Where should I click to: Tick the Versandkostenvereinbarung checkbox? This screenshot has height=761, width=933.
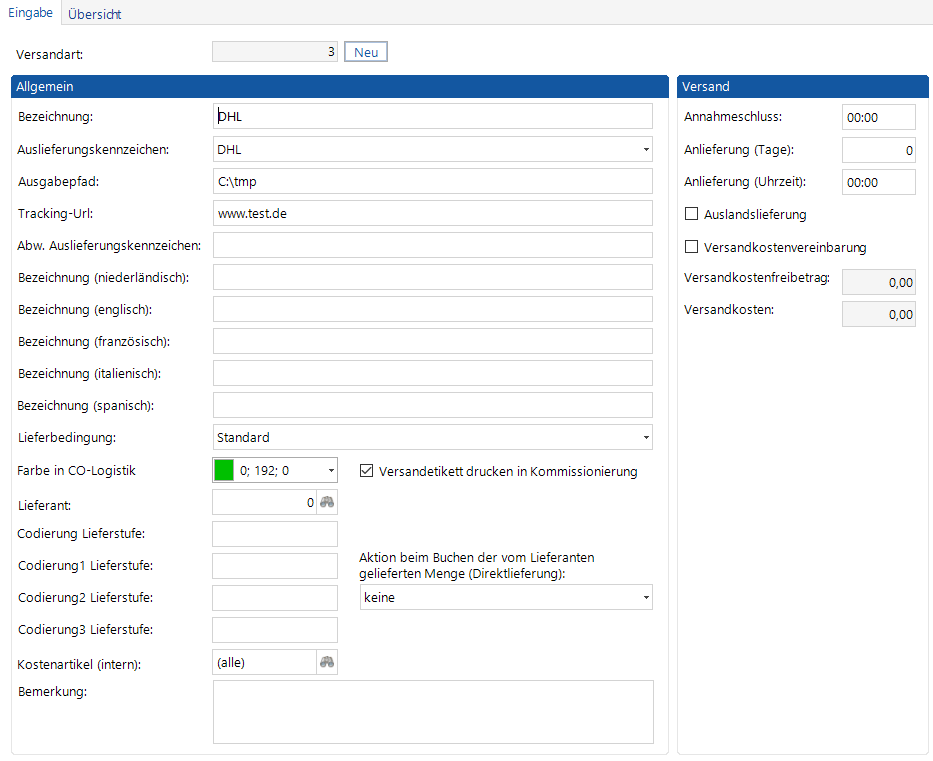click(691, 247)
